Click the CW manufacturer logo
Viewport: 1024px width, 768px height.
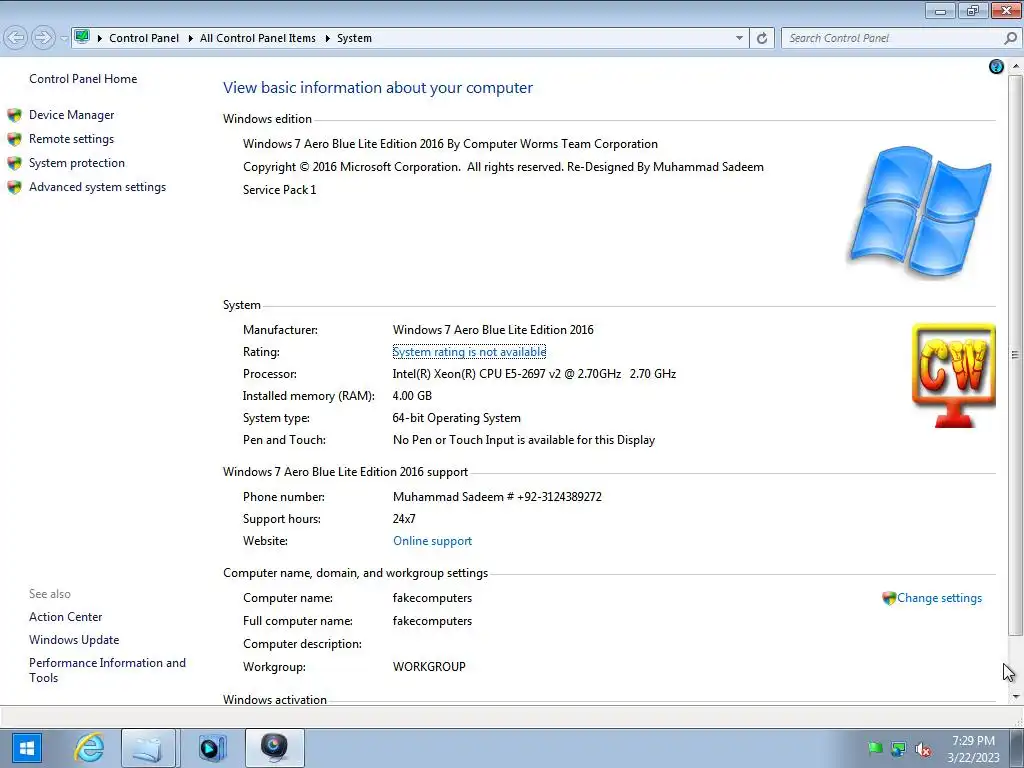tap(953, 376)
